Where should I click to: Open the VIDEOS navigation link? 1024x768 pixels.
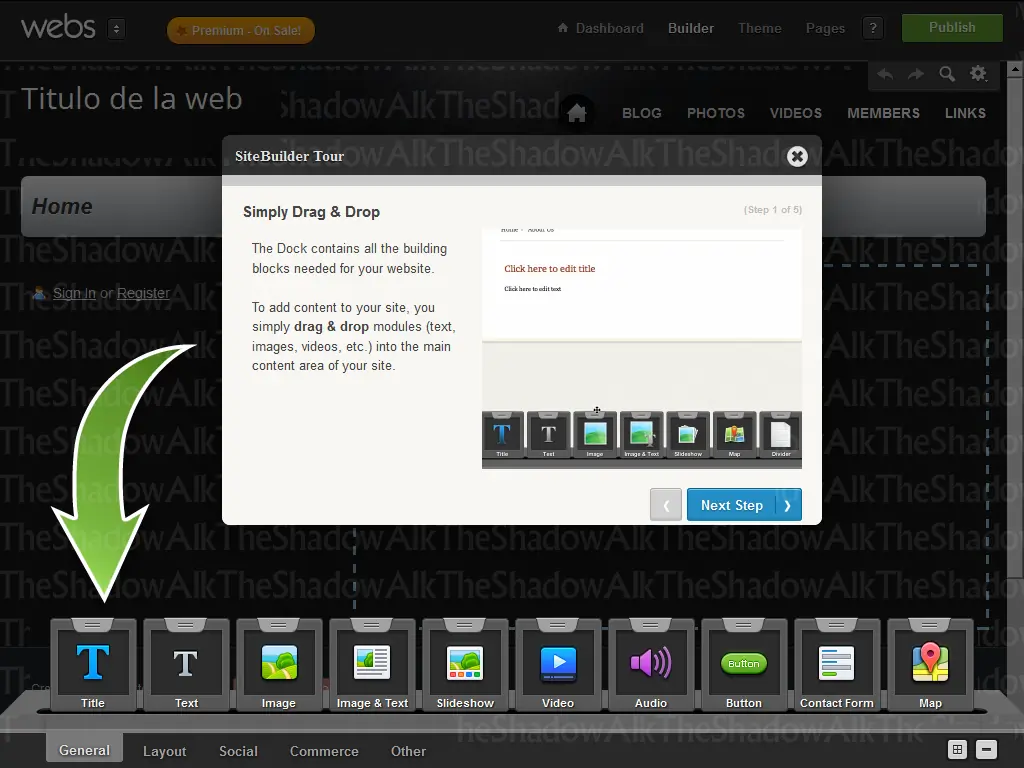795,113
